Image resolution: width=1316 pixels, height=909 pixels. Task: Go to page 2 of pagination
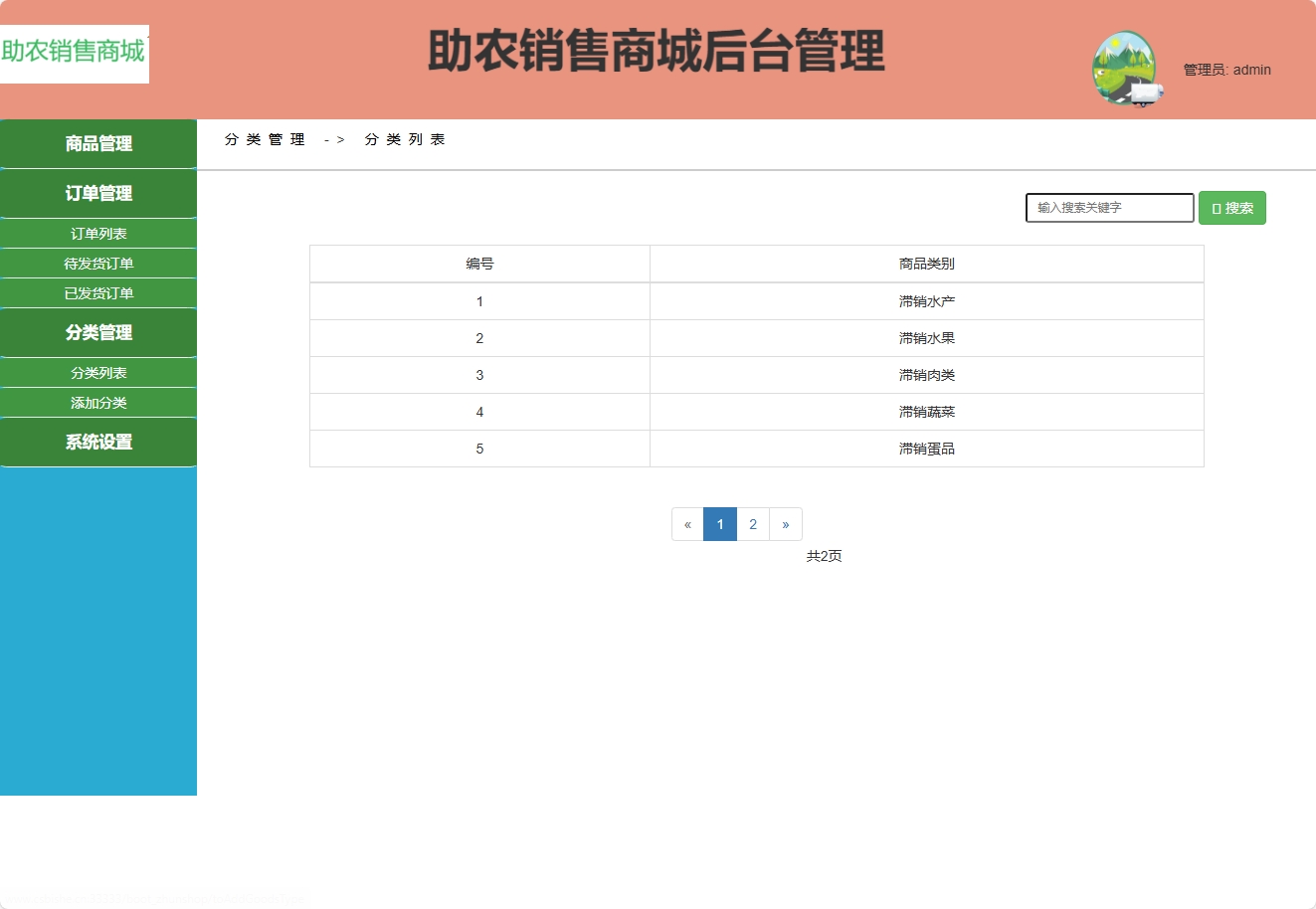pyautogui.click(x=753, y=524)
